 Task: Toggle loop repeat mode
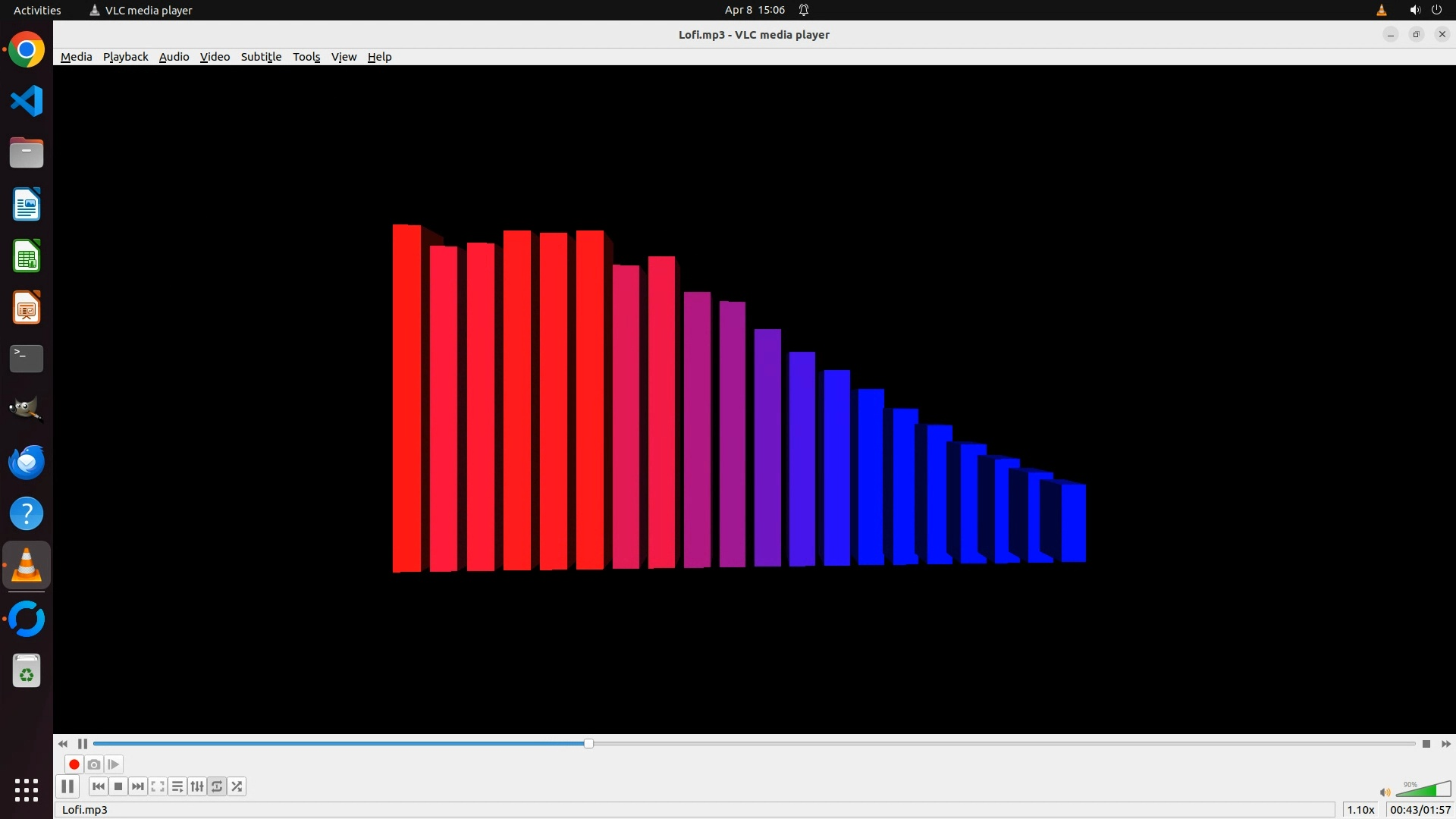[x=217, y=786]
